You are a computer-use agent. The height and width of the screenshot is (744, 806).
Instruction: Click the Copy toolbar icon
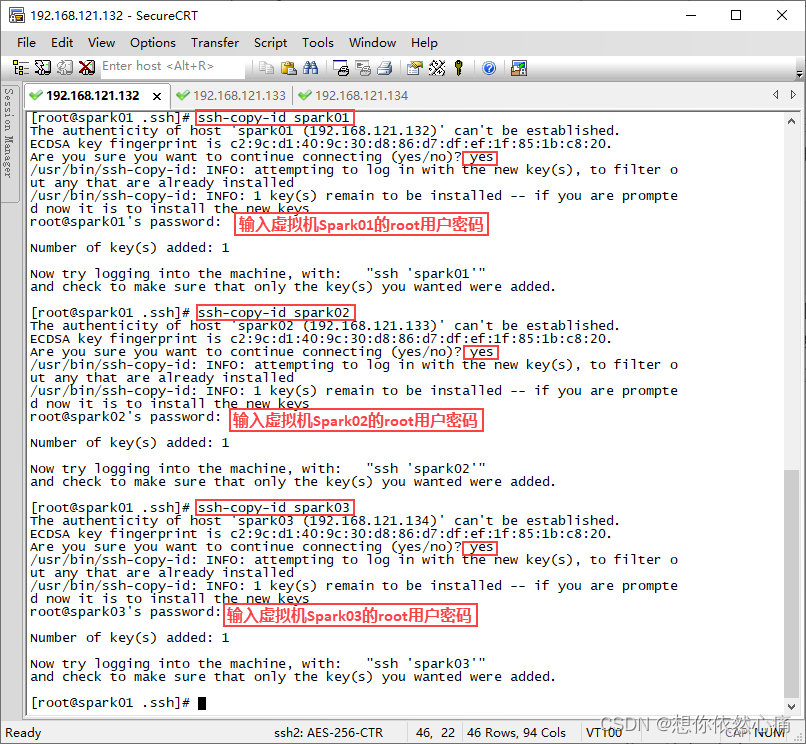pos(266,68)
